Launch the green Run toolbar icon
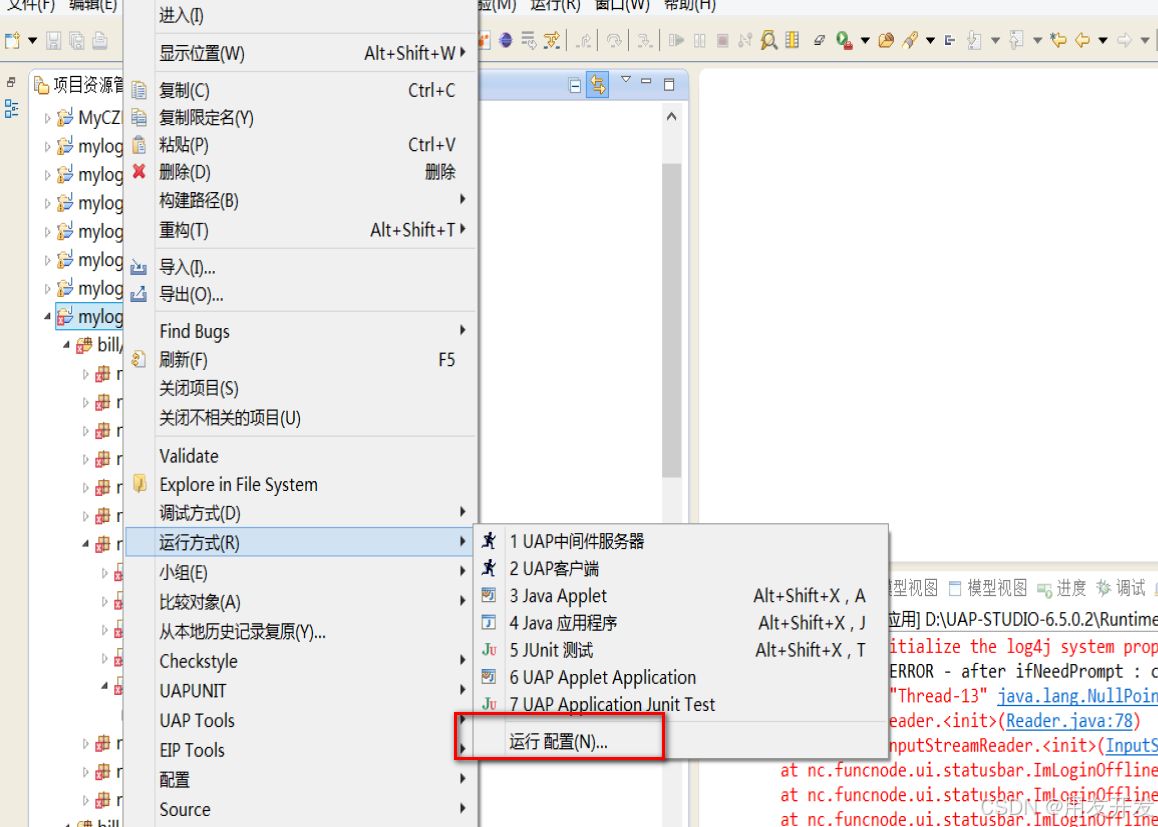1158x827 pixels. 841,40
